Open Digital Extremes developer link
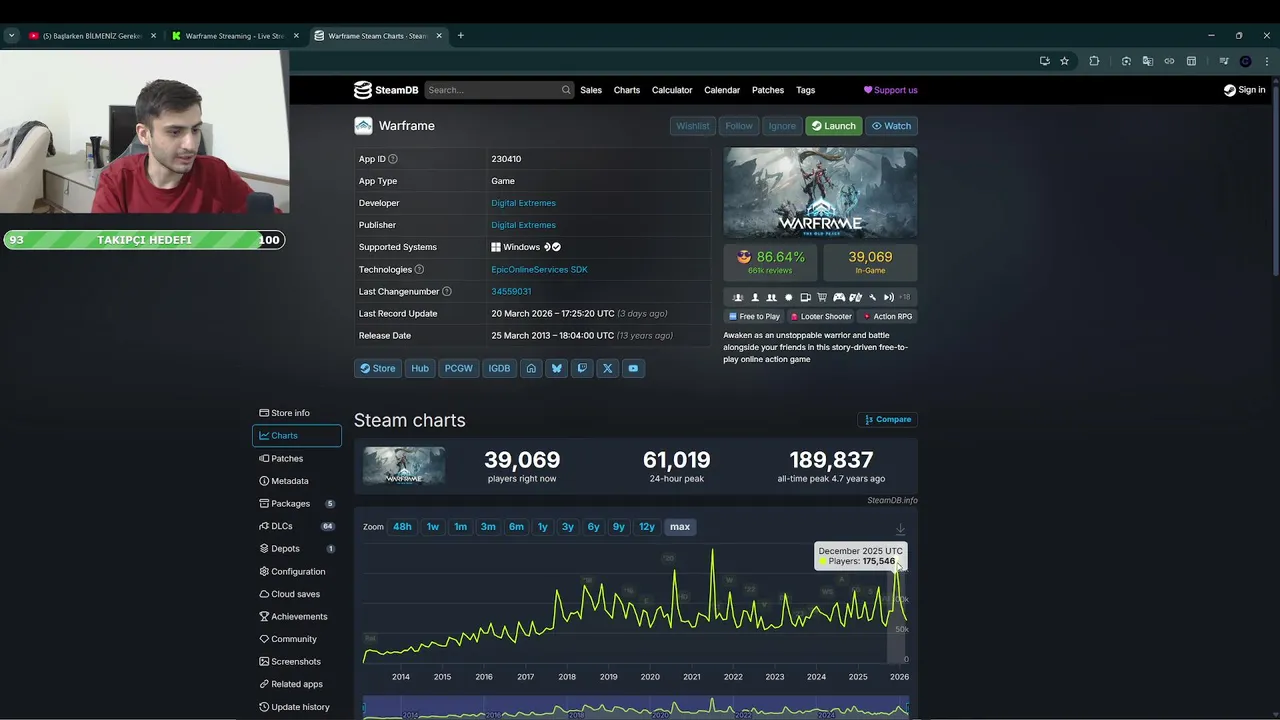The image size is (1280, 720). click(523, 203)
